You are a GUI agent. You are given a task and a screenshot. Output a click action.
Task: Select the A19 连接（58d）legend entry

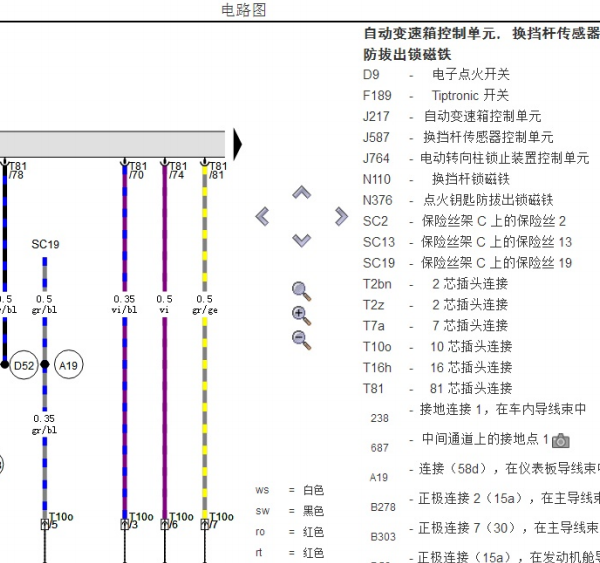(484, 472)
